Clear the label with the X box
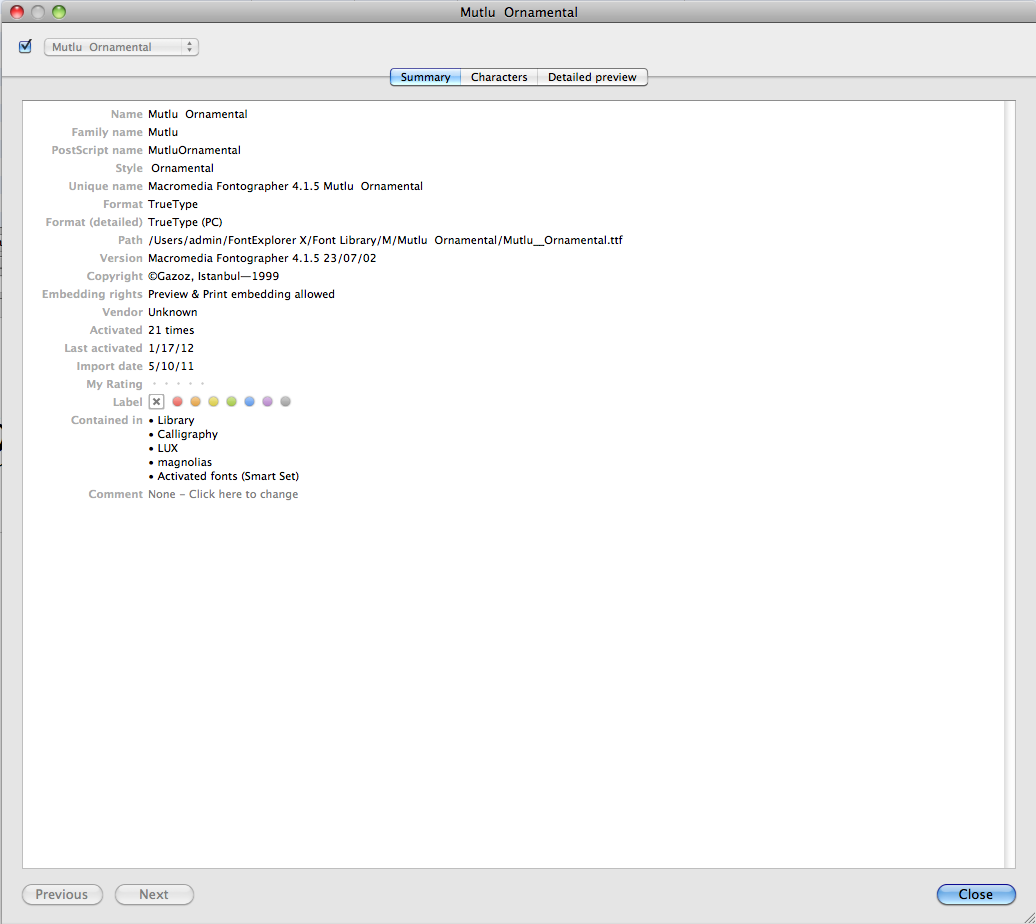 (156, 402)
